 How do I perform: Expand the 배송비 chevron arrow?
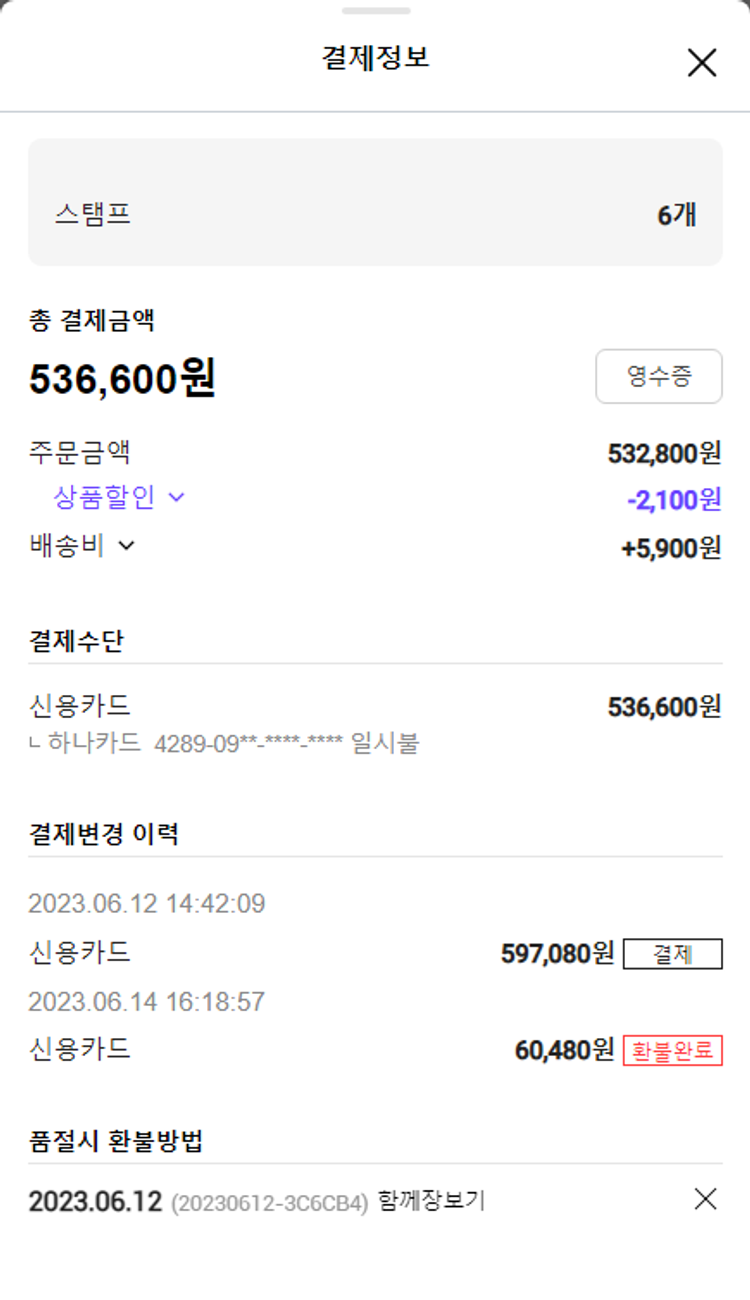[x=127, y=546]
